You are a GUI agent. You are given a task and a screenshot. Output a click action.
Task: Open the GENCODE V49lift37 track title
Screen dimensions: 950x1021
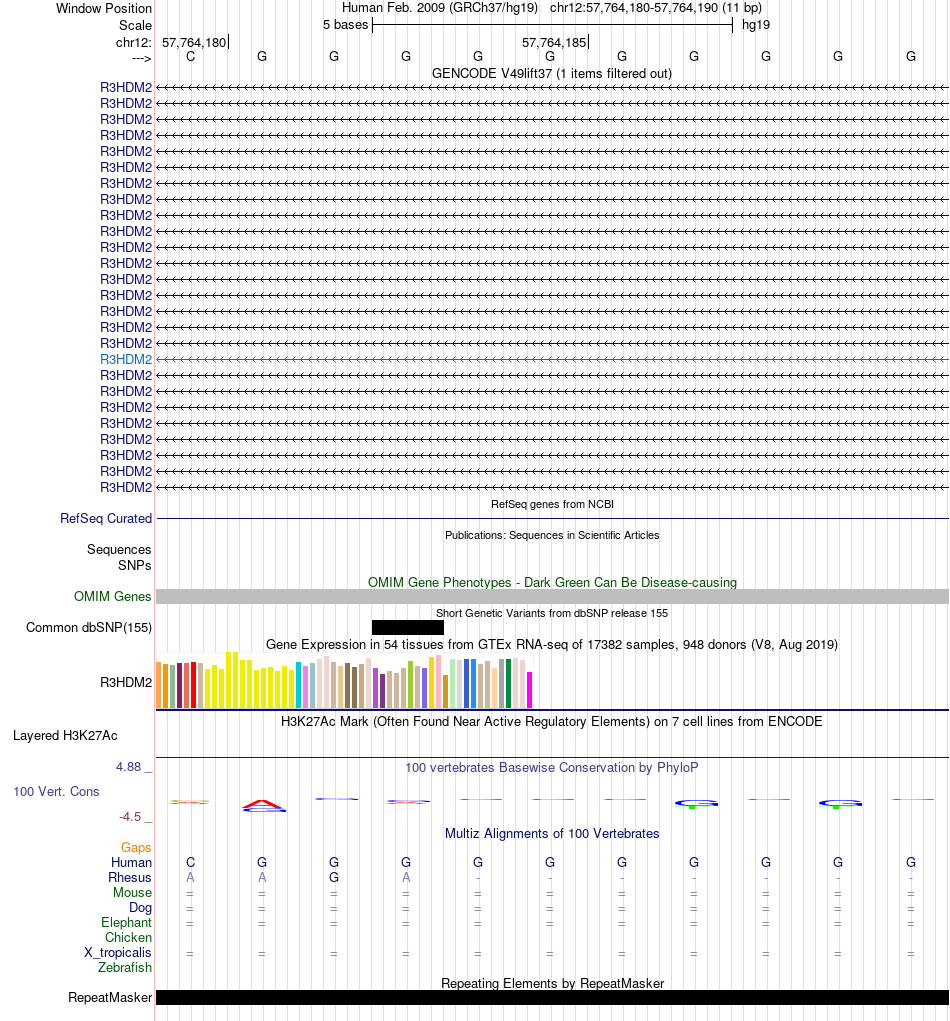552,74
